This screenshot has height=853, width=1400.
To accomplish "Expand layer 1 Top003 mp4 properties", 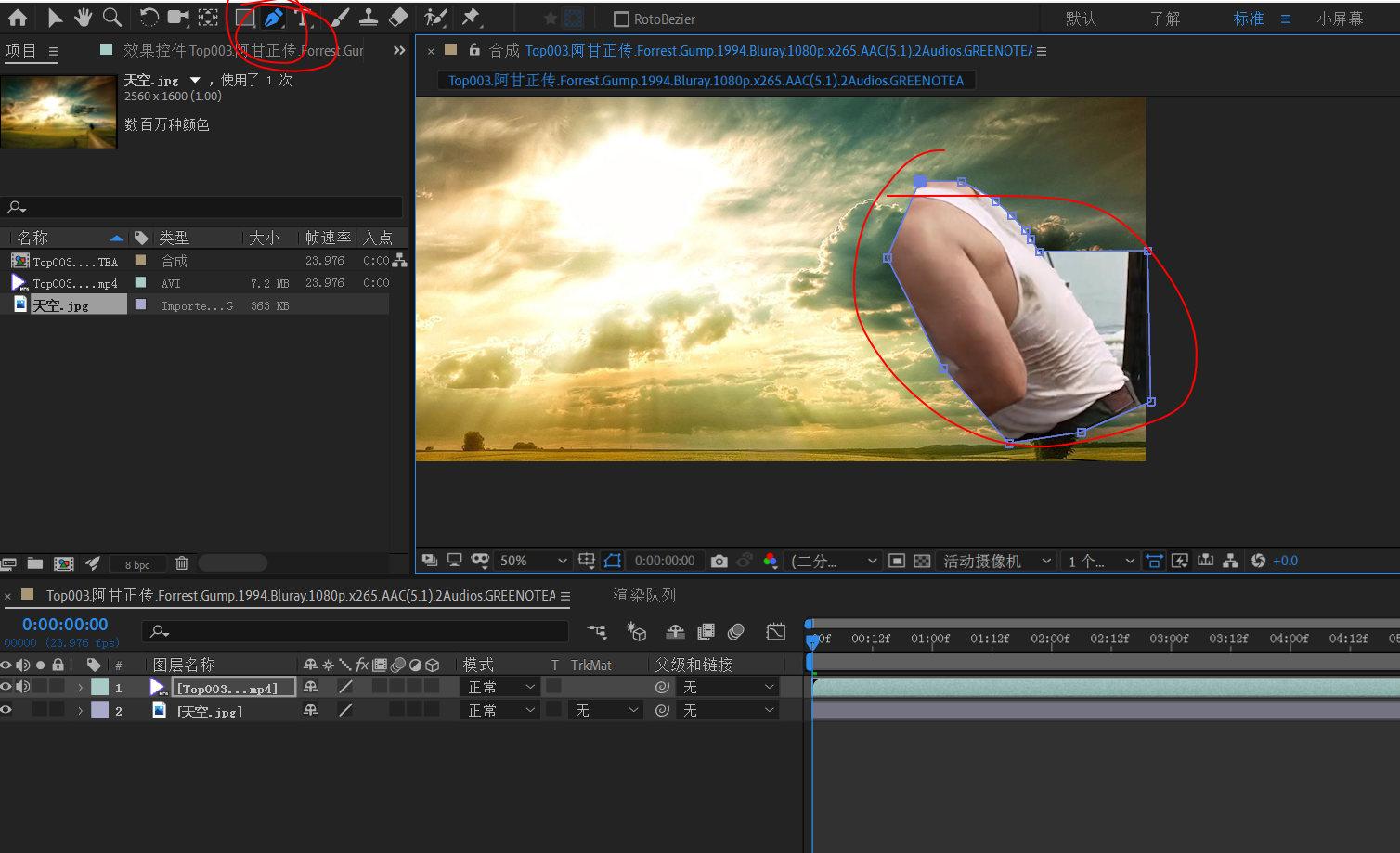I will click(x=81, y=688).
